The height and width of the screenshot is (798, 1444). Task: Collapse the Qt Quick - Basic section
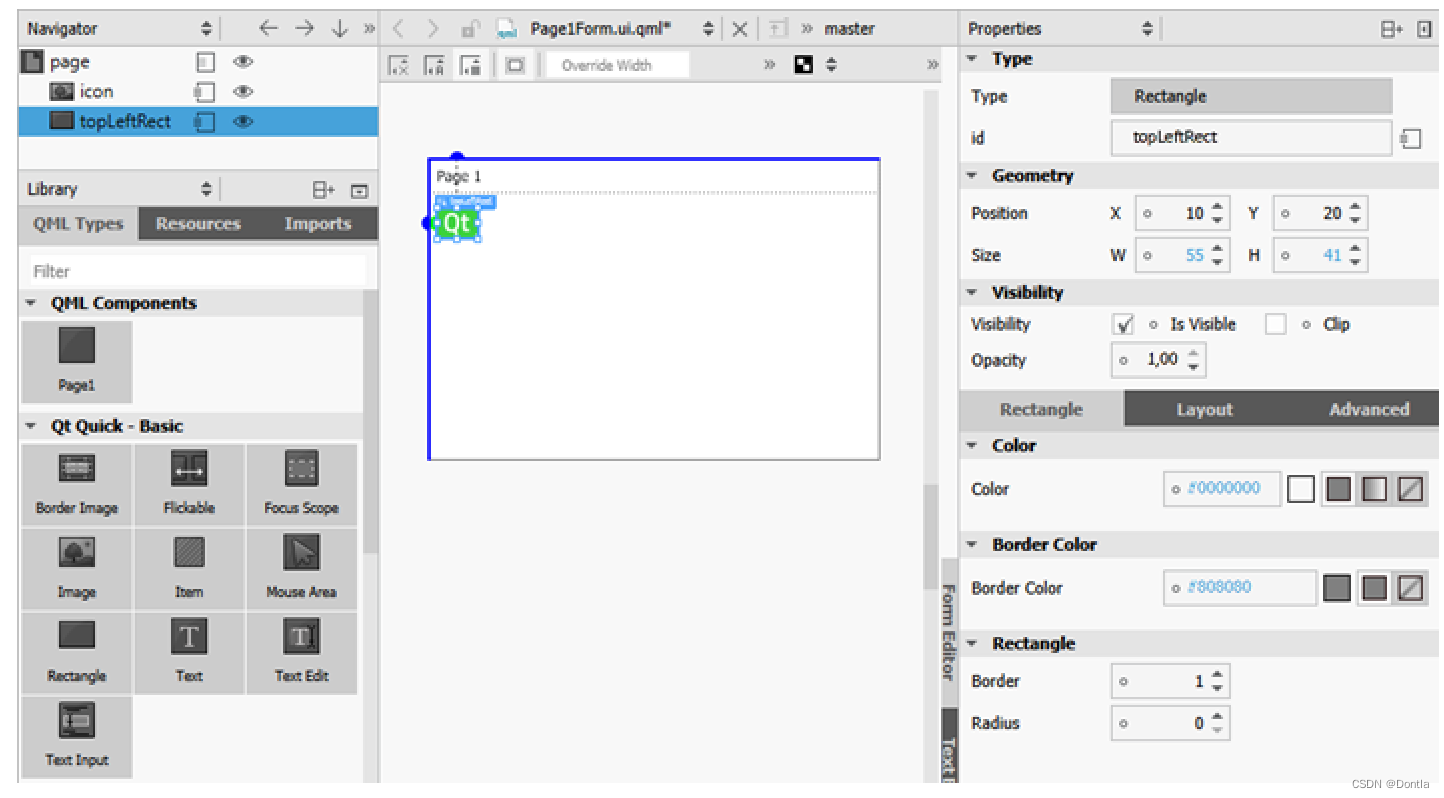tap(32, 427)
